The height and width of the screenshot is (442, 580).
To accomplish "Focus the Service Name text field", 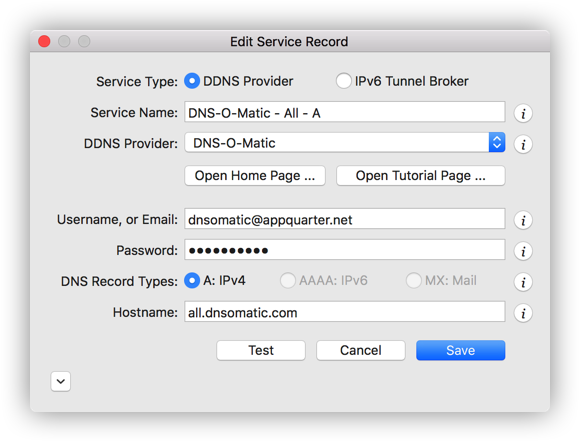I will coord(345,112).
